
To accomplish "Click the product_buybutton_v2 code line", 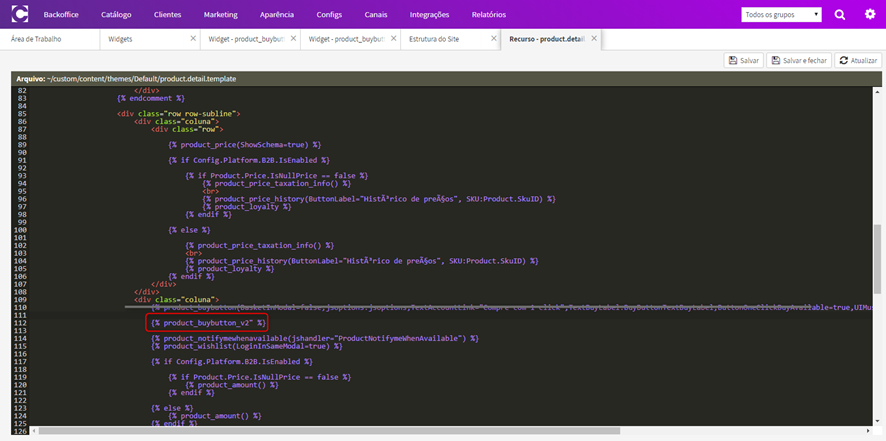I will pyautogui.click(x=208, y=323).
